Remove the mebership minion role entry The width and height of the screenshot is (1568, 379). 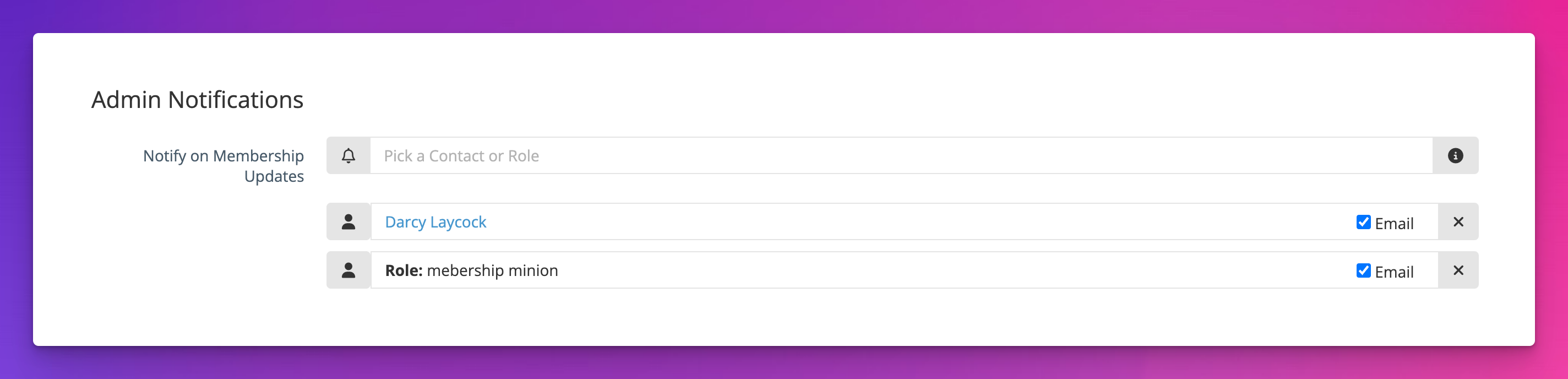coord(1458,270)
